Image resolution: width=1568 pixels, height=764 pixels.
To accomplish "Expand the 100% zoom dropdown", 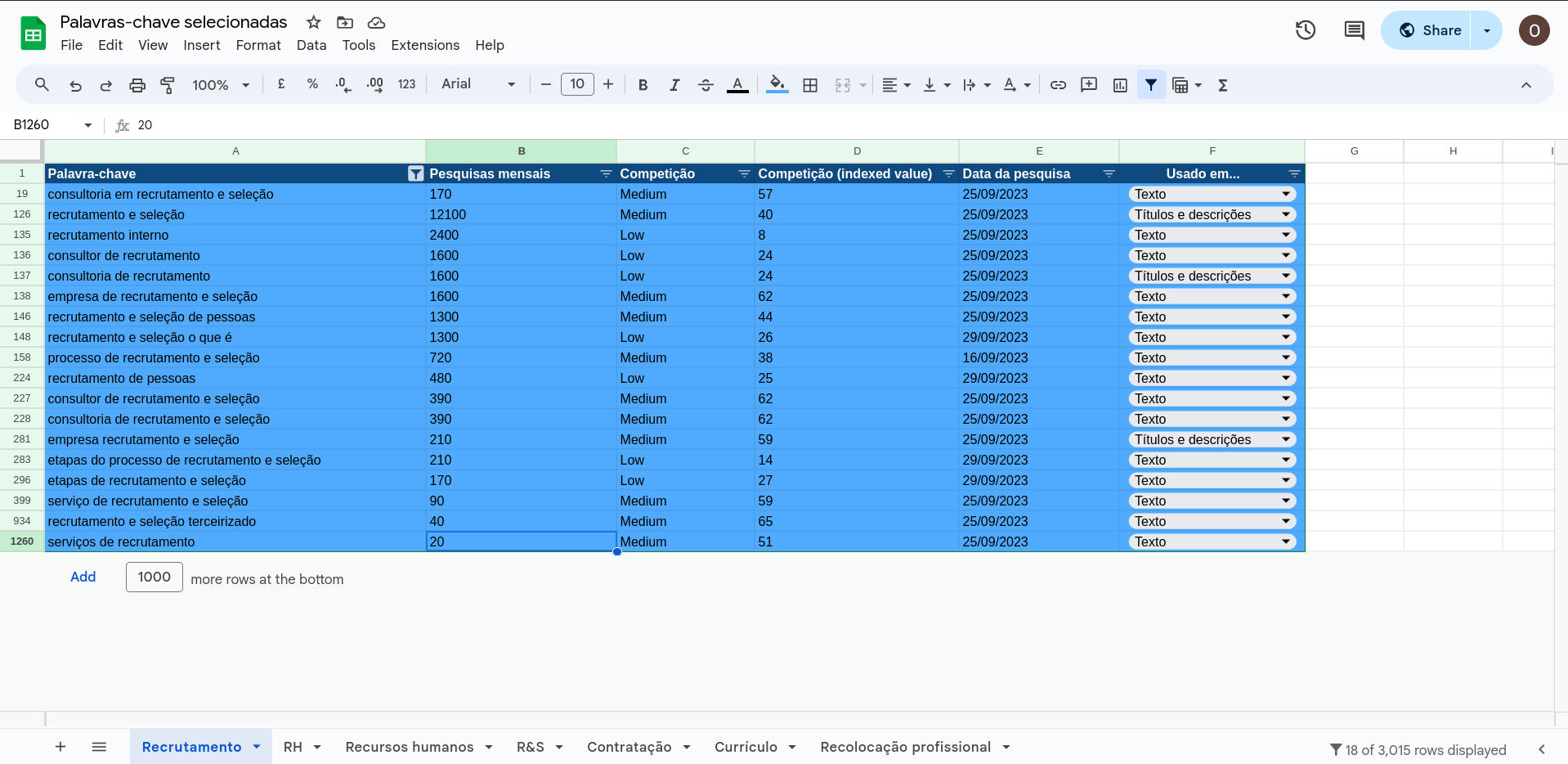I will click(x=221, y=85).
